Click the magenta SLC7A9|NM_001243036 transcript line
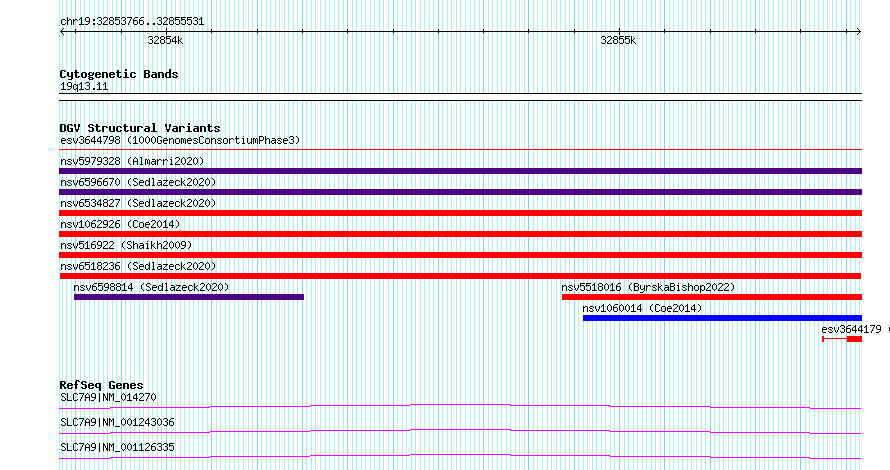The image size is (890, 470). 460,431
